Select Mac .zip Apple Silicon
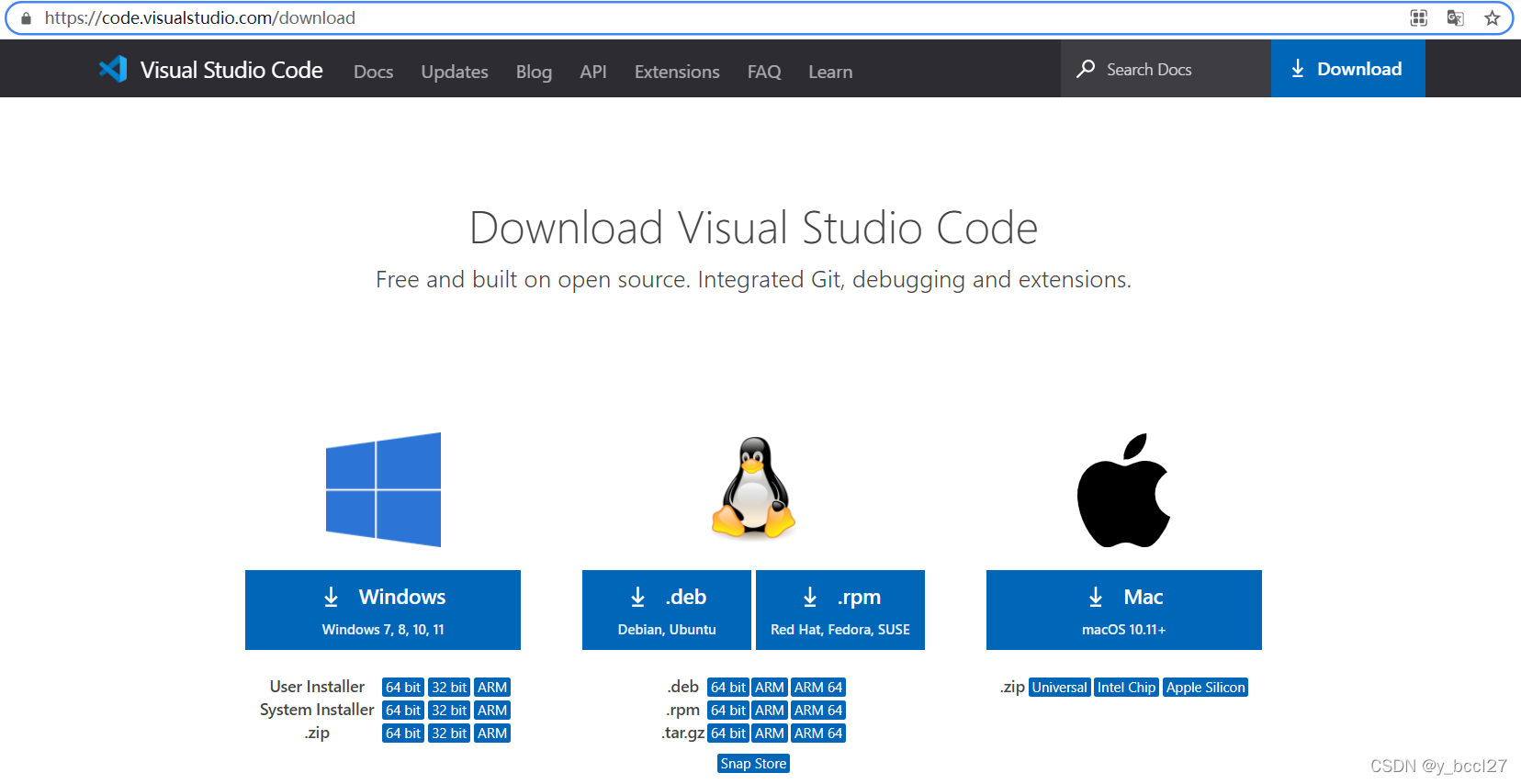The width and height of the screenshot is (1521, 784). [x=1206, y=687]
